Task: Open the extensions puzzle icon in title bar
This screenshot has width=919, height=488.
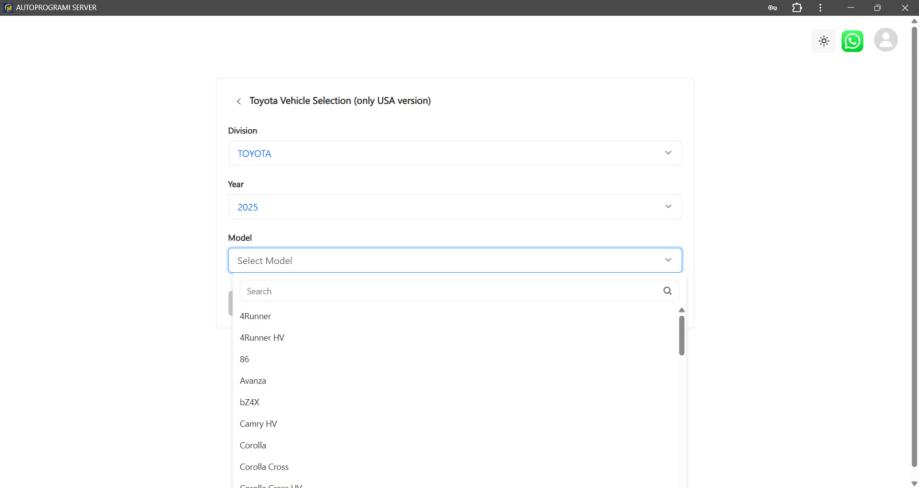Action: [x=796, y=8]
